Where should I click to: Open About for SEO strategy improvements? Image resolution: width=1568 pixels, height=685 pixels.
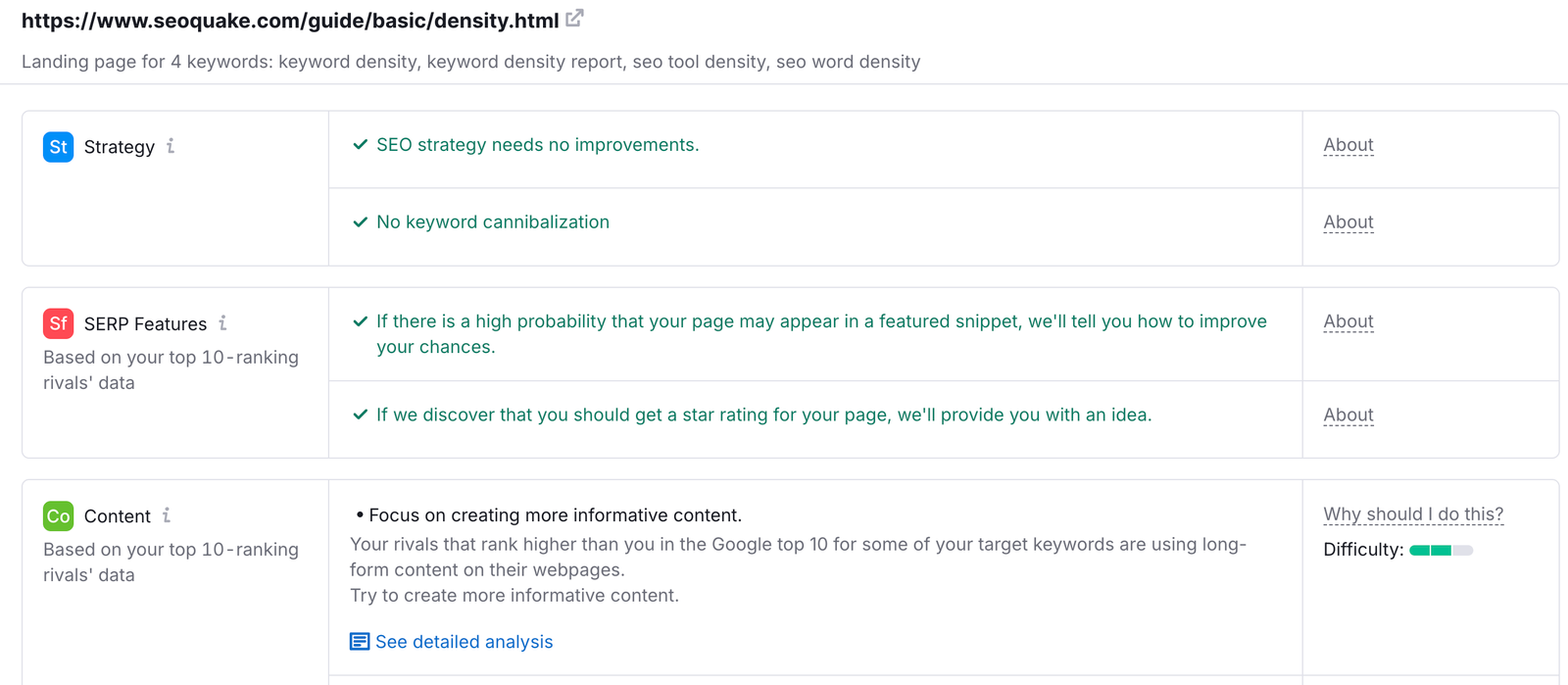pyautogui.click(x=1347, y=144)
